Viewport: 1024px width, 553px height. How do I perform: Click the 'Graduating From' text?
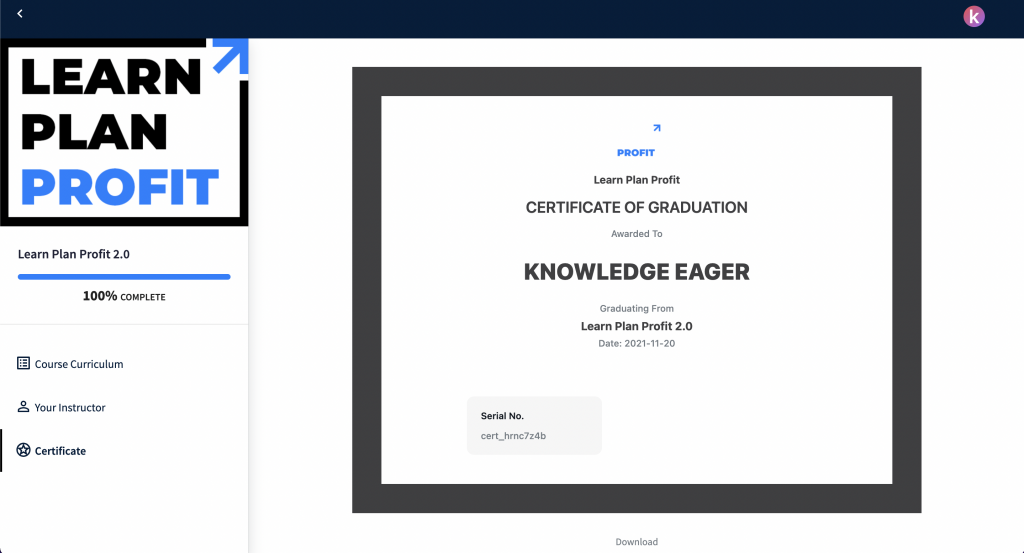[637, 308]
